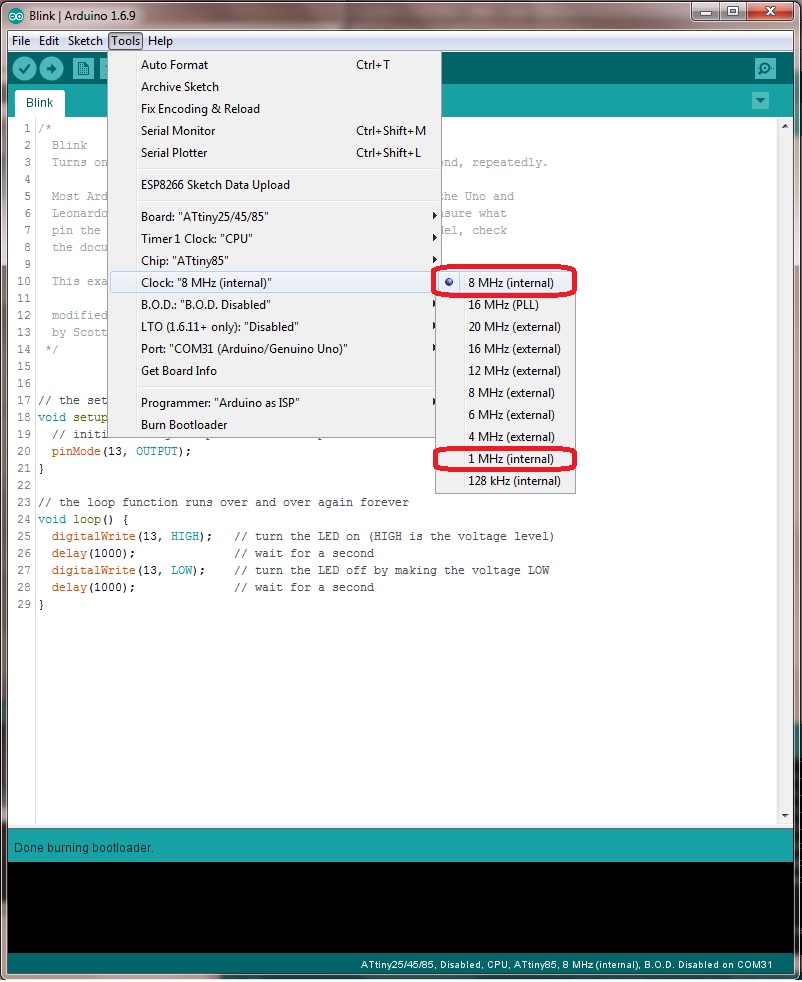Close the Arduino IDE window
Viewport: 802px width, 982px height.
[770, 12]
